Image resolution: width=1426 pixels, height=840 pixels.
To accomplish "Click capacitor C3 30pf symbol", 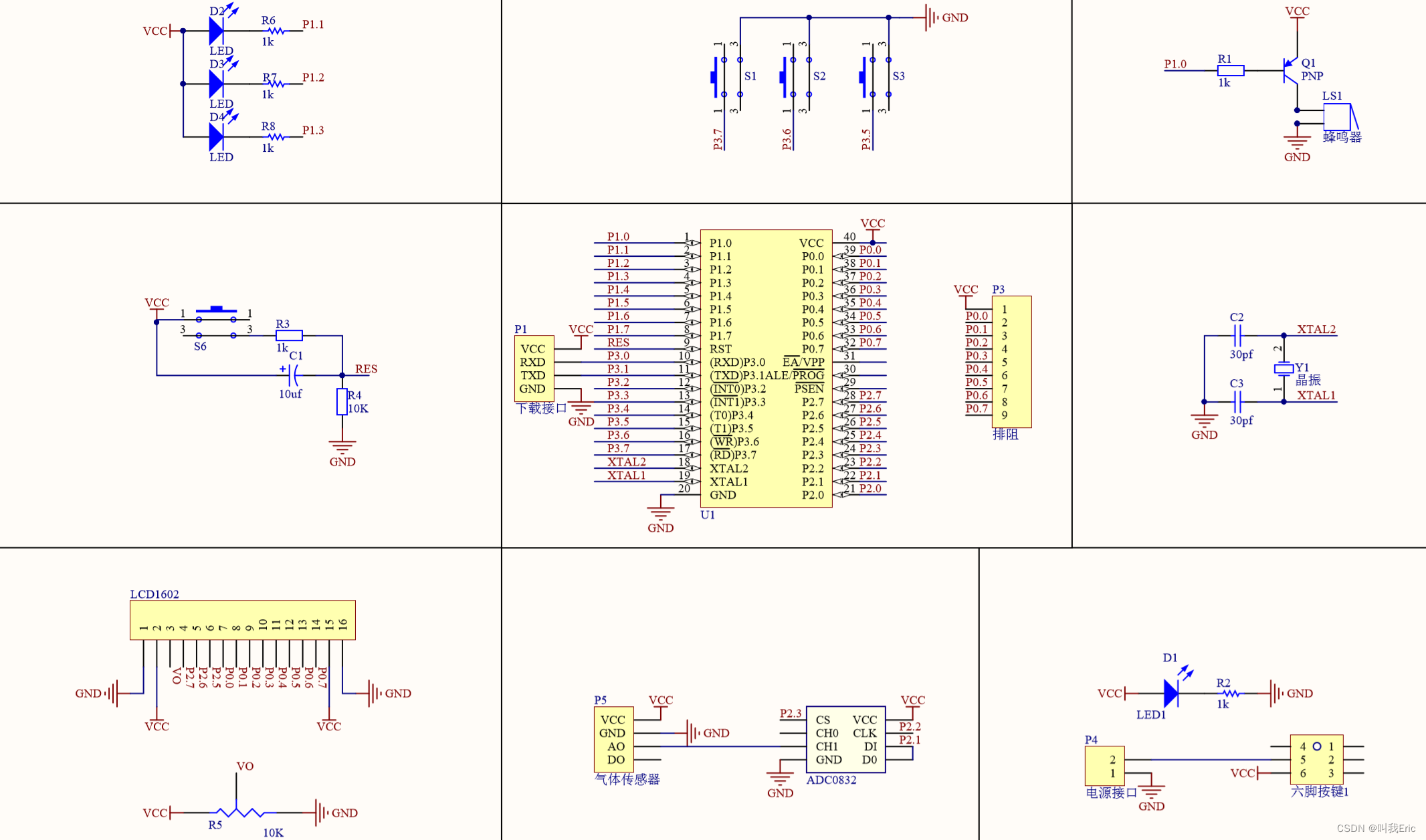I will point(1237,401).
